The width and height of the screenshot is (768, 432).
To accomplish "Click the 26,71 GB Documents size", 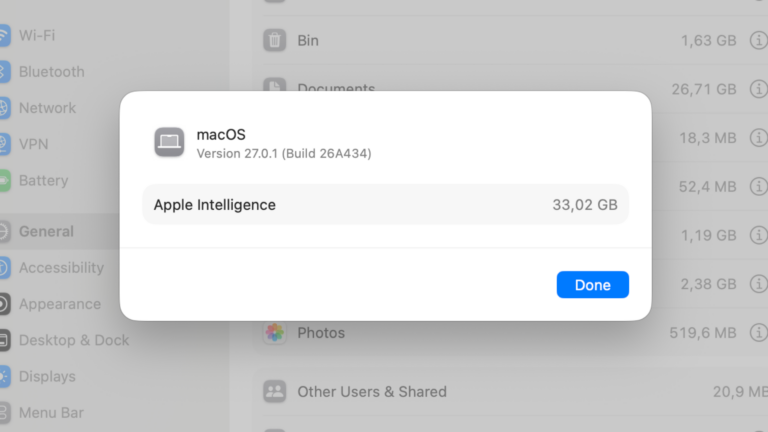I will click(x=704, y=89).
